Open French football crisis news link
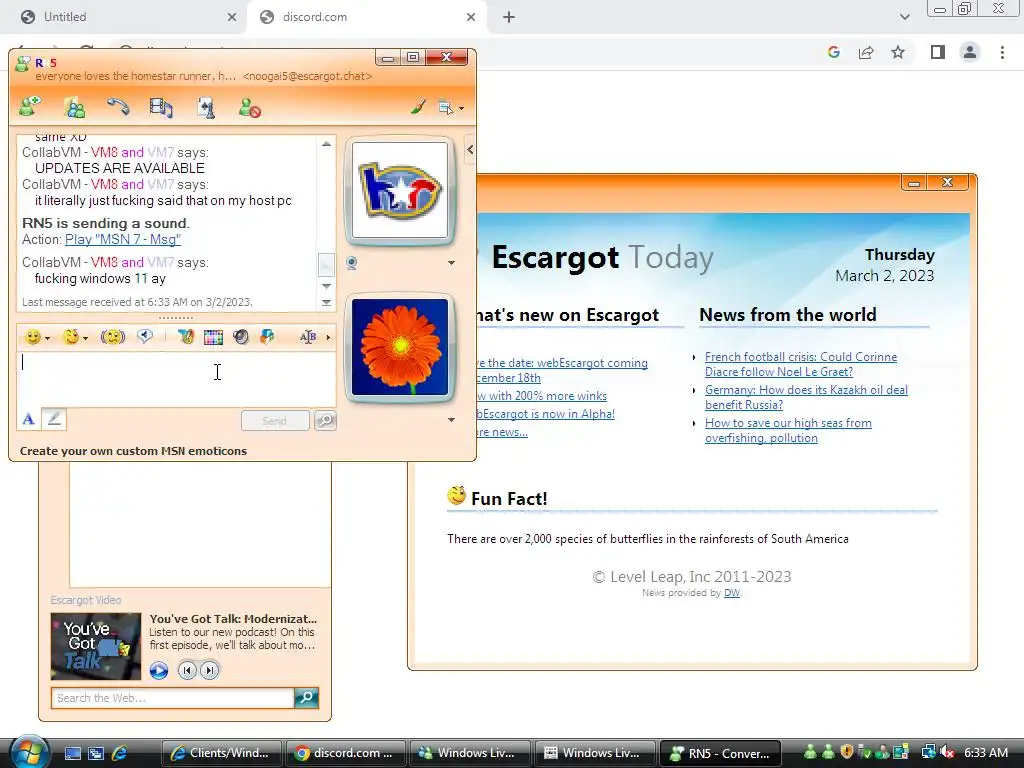This screenshot has width=1024, height=768. (x=801, y=364)
